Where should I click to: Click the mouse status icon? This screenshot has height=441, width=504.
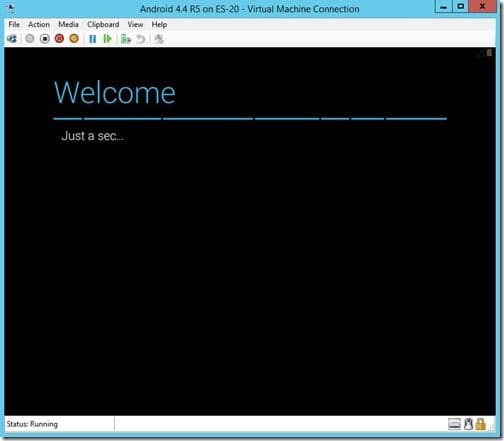click(468, 424)
